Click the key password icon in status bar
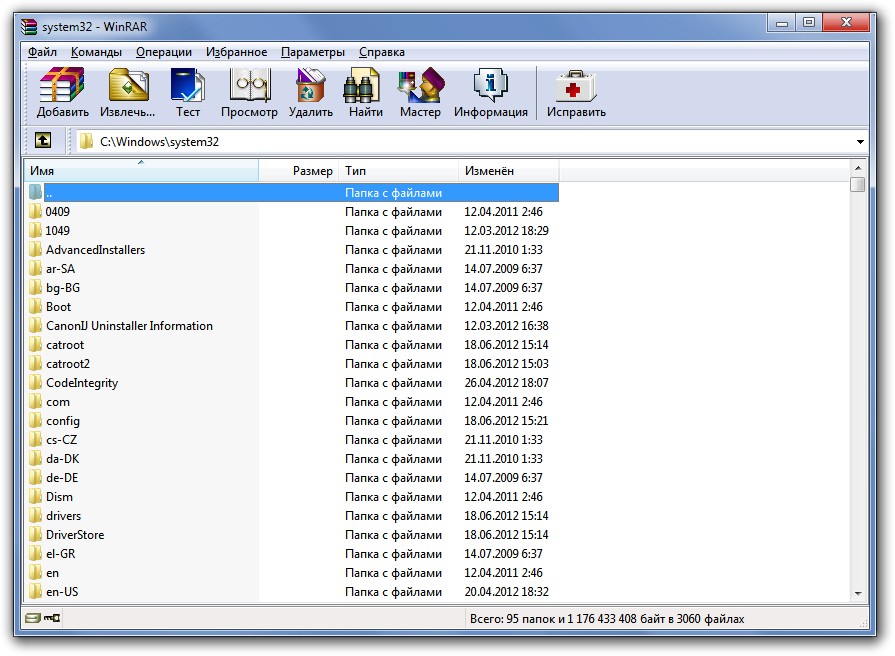The image size is (895, 656). coord(51,619)
